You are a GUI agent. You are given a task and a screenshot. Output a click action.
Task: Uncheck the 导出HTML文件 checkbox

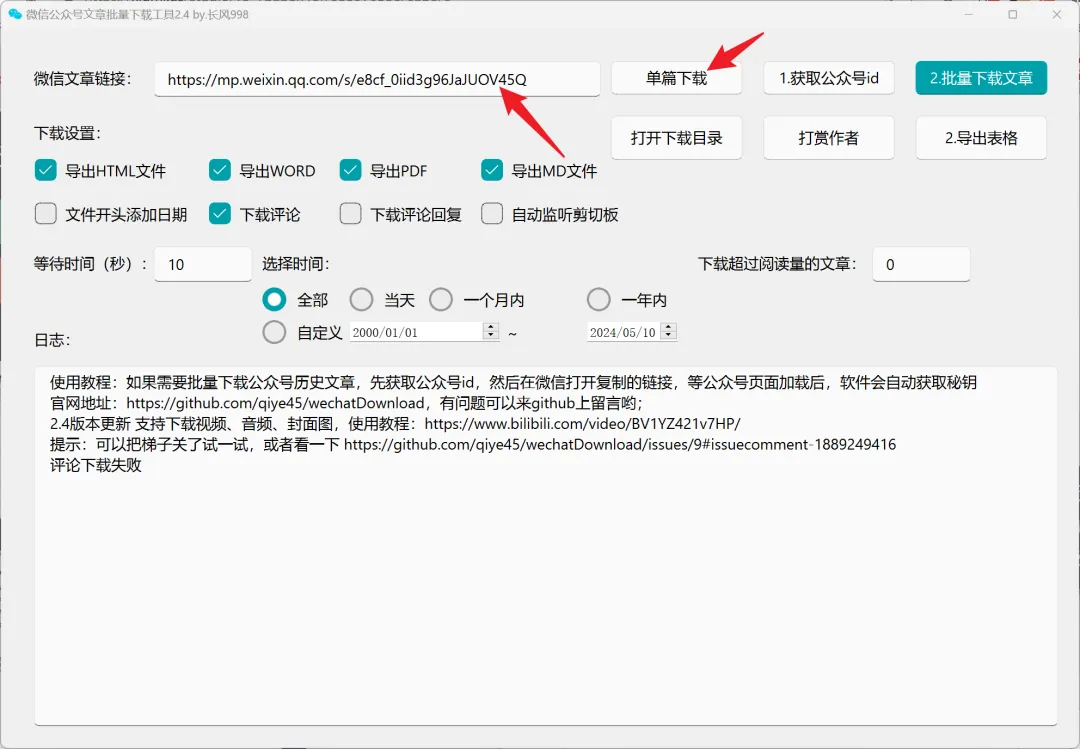45,170
